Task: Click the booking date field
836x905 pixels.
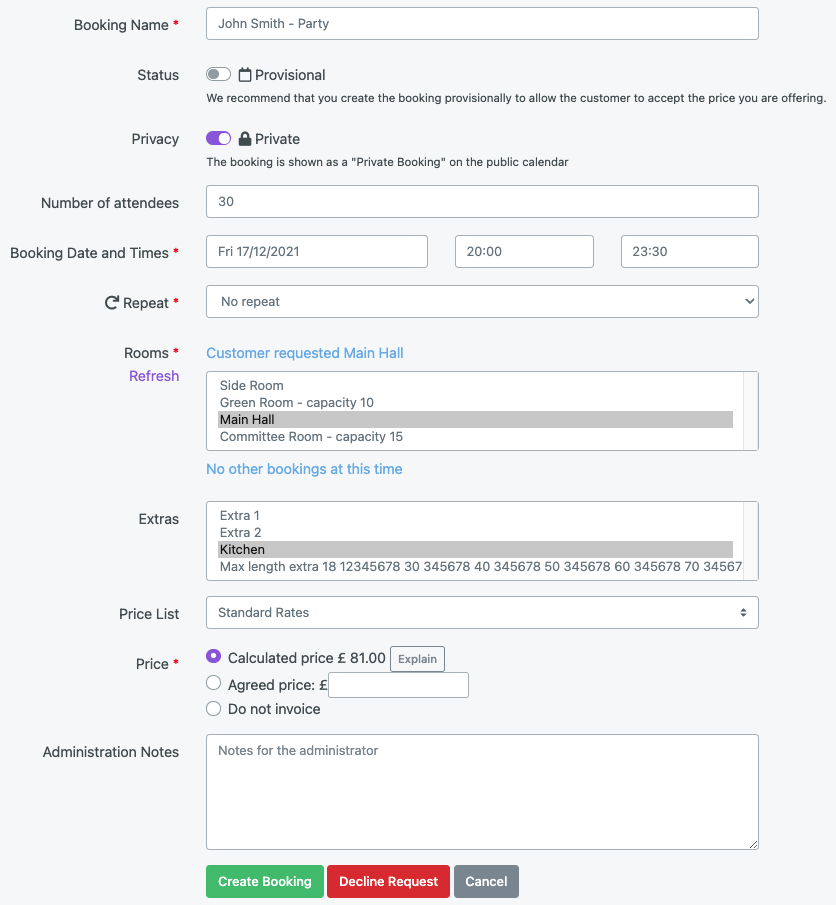Action: (x=316, y=252)
